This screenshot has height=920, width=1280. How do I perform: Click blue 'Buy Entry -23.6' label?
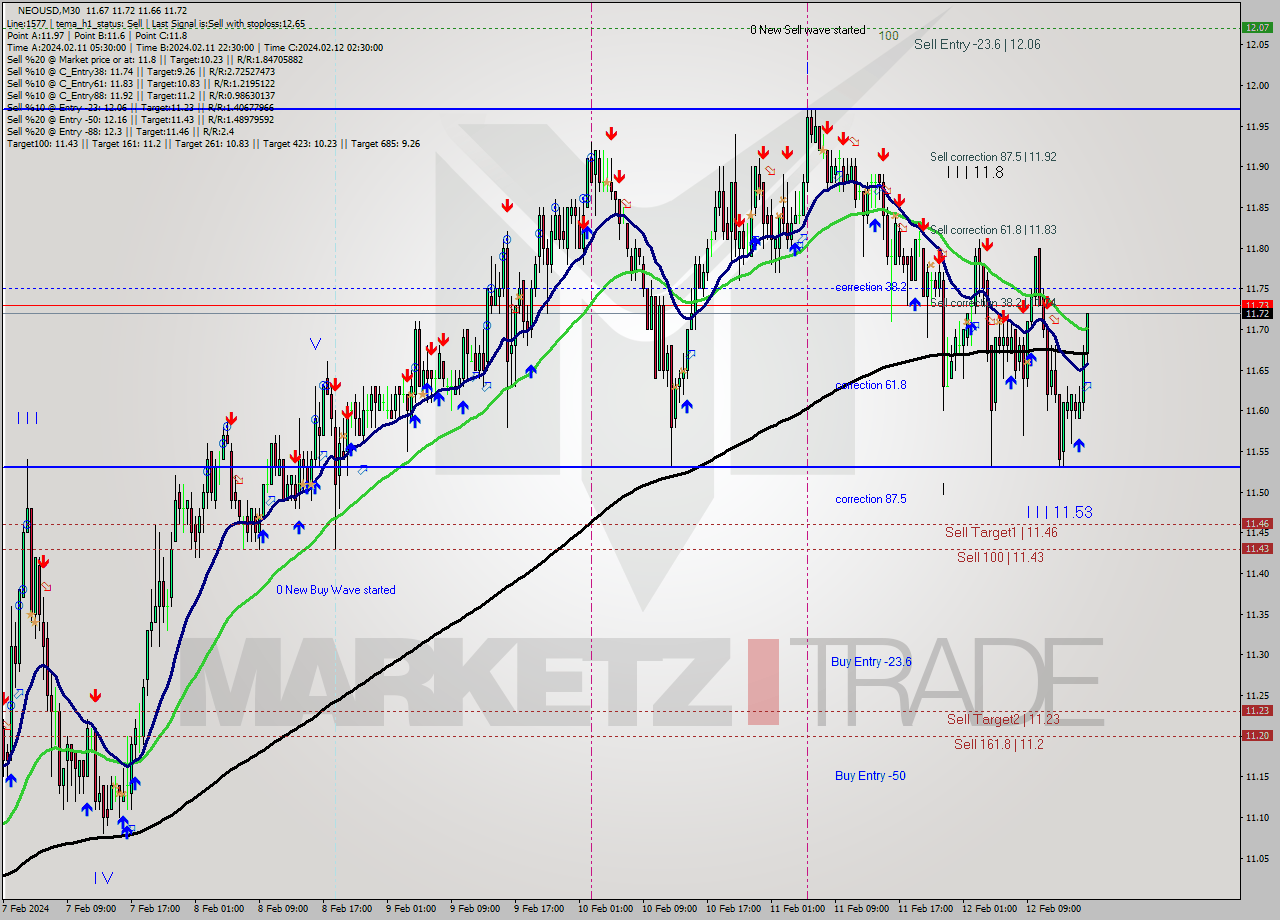[x=871, y=662]
